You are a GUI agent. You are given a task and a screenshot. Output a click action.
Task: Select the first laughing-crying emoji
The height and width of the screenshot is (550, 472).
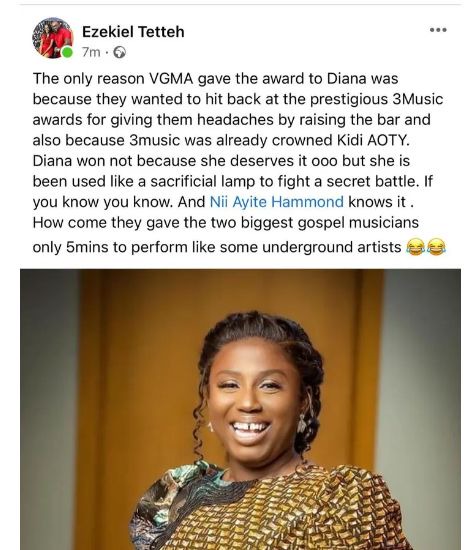(x=416, y=247)
